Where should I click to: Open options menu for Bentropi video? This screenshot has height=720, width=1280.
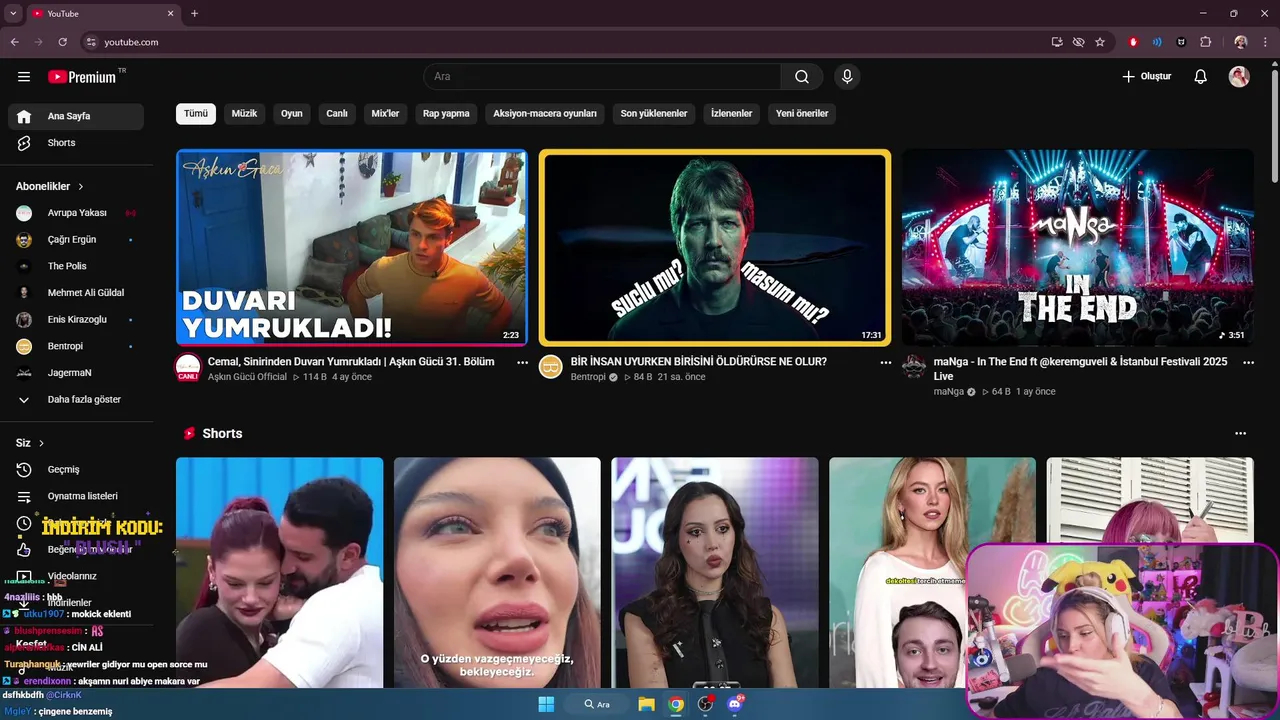(885, 363)
